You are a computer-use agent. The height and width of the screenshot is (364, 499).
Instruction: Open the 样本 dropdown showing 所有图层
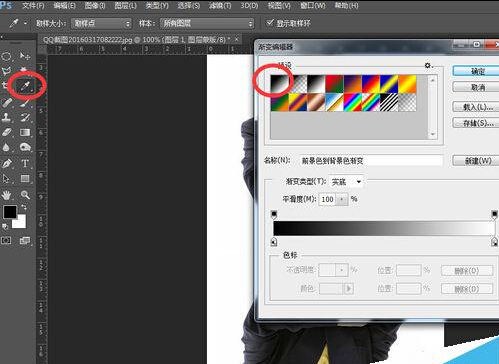coord(207,23)
